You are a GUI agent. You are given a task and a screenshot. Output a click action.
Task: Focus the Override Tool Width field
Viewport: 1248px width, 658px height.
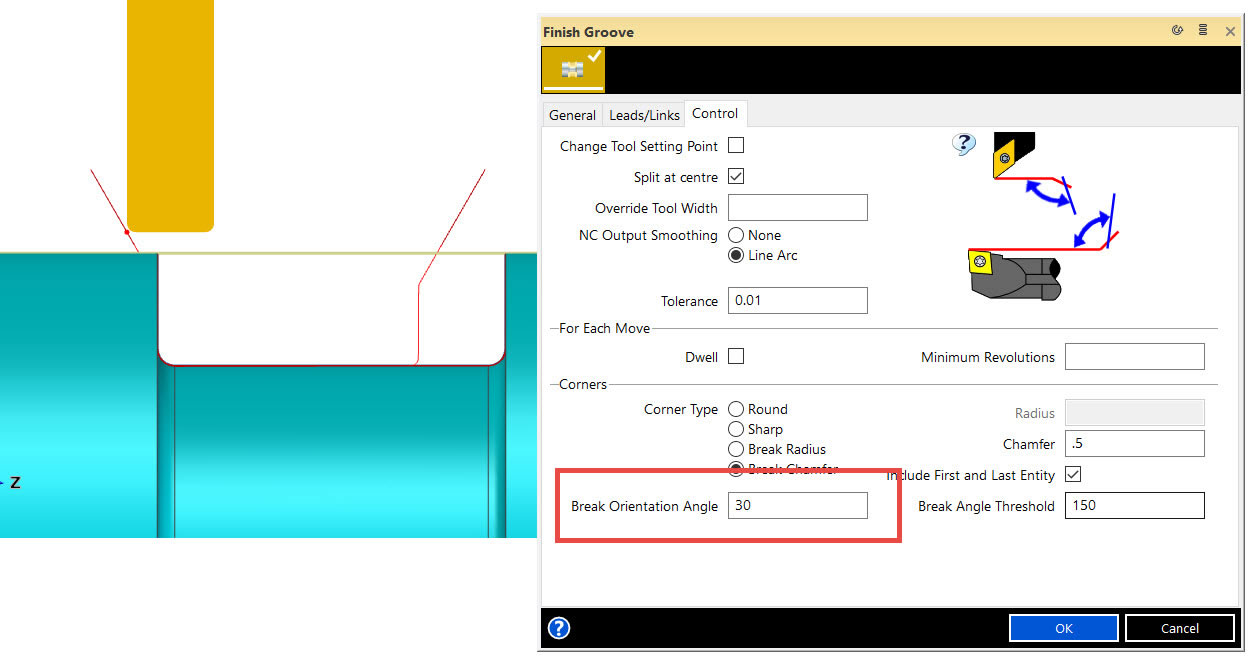tap(797, 208)
